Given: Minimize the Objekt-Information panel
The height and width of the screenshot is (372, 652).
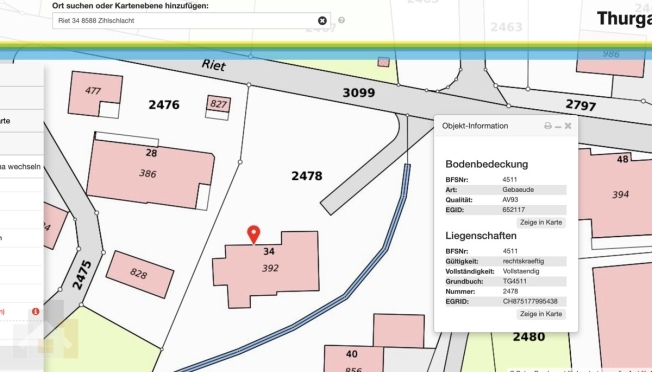Looking at the screenshot, I should (558, 126).
